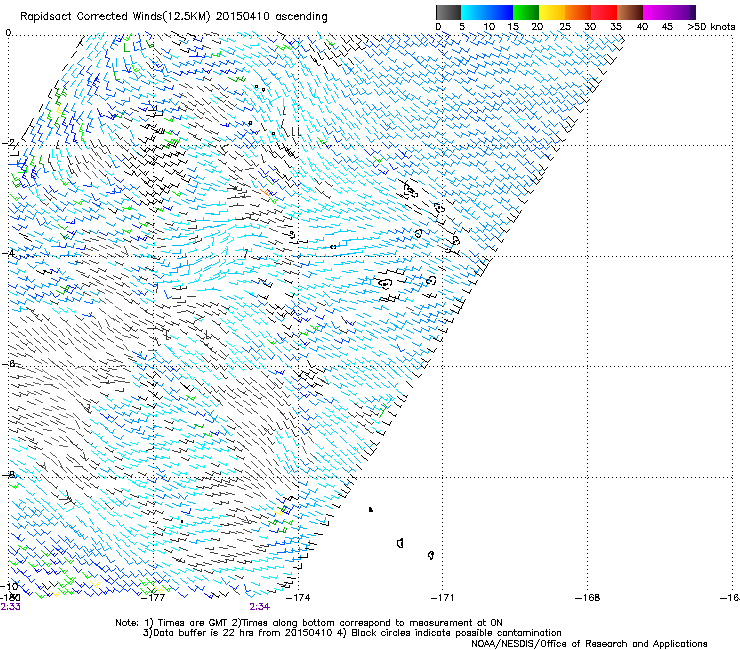Click the latitude label -4
Viewport: 740px width, 650px height.
[x=9, y=253]
